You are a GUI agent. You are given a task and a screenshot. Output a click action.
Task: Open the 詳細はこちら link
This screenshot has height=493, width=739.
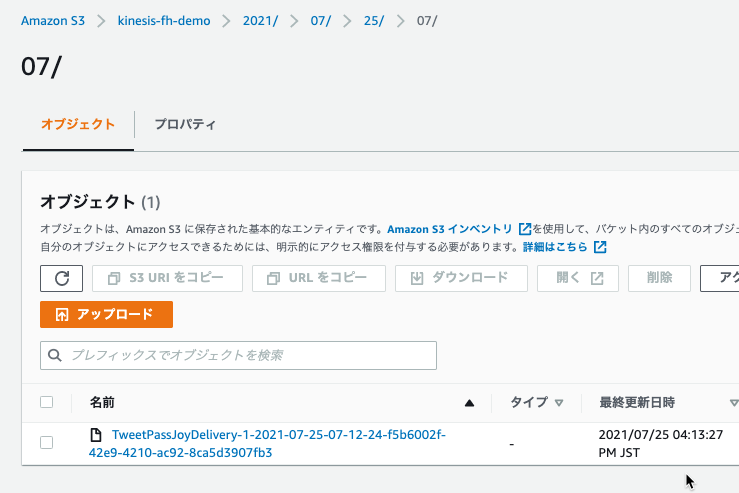[x=555, y=246]
